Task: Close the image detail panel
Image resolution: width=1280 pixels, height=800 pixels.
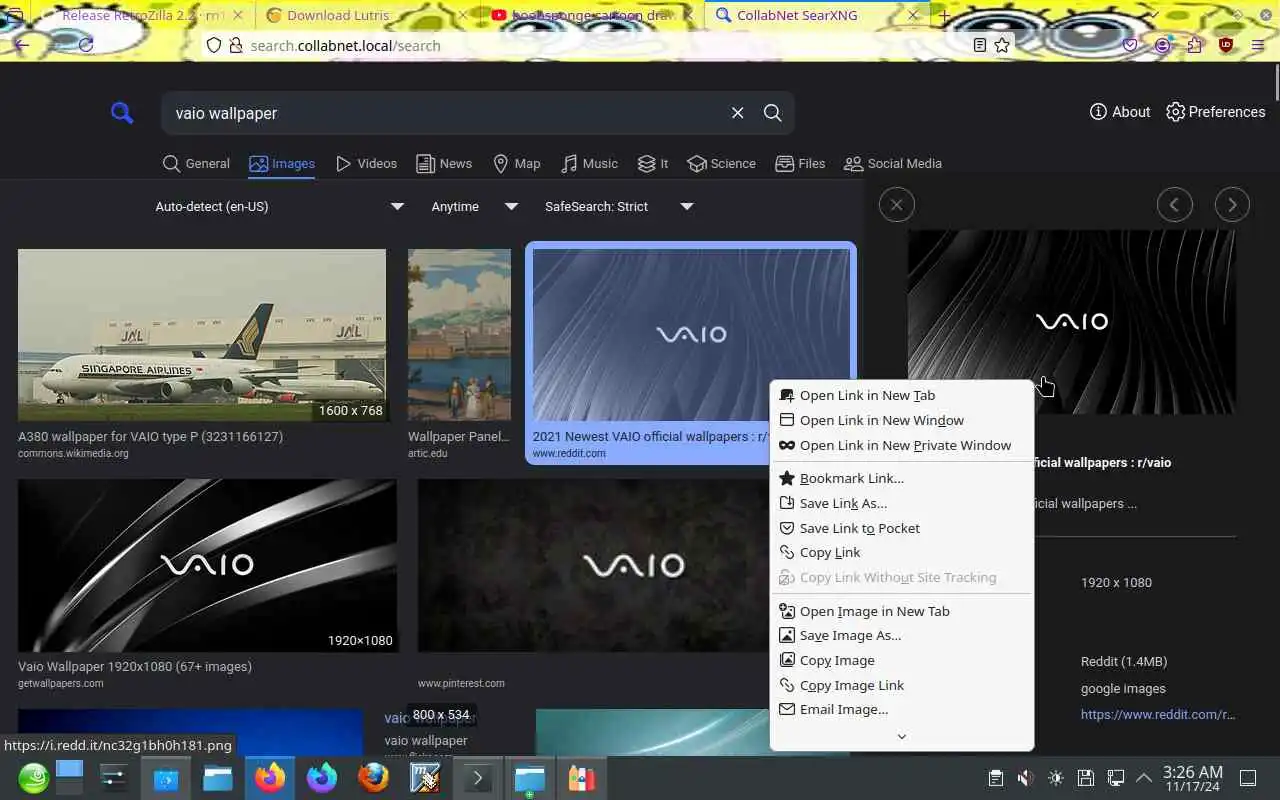Action: 897,205
